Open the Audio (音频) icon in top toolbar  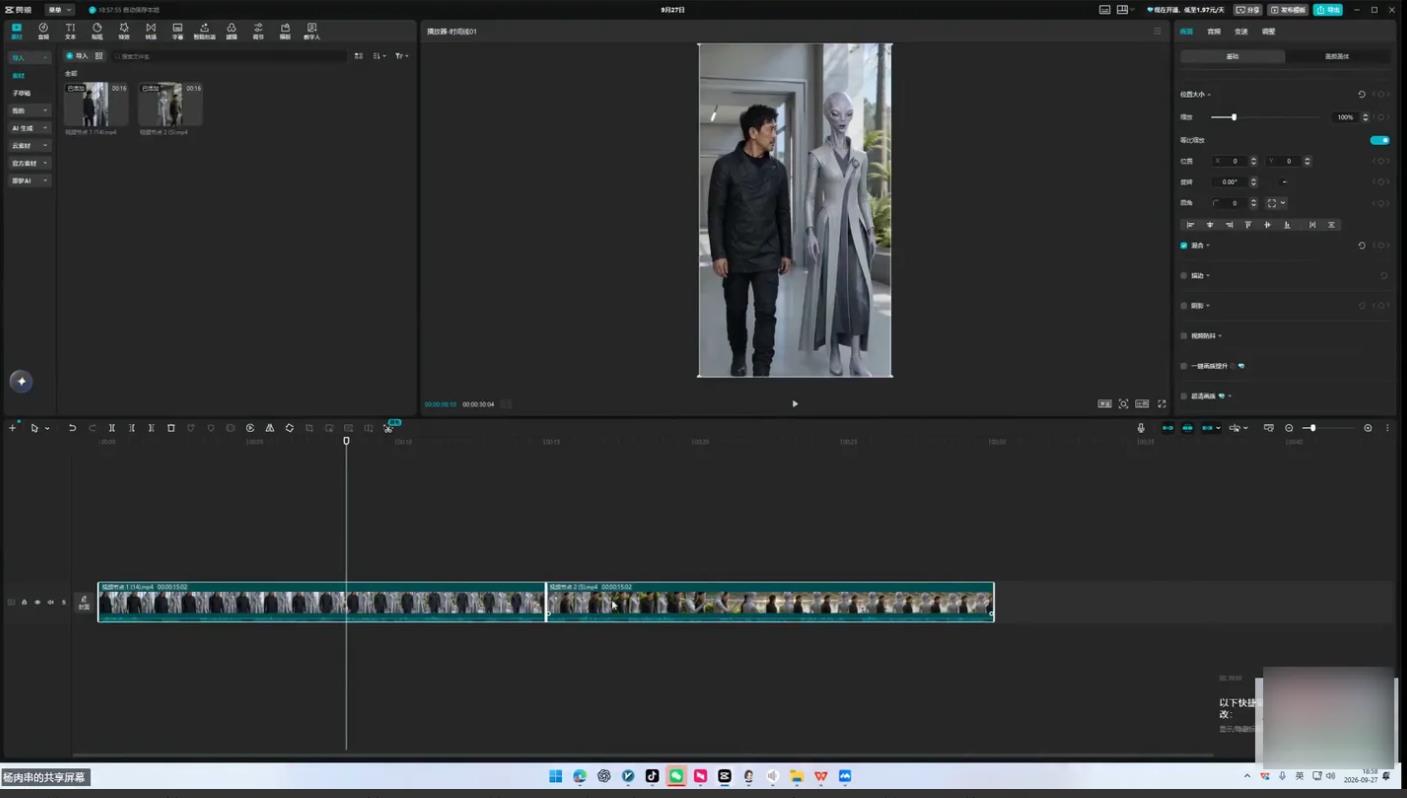43,31
